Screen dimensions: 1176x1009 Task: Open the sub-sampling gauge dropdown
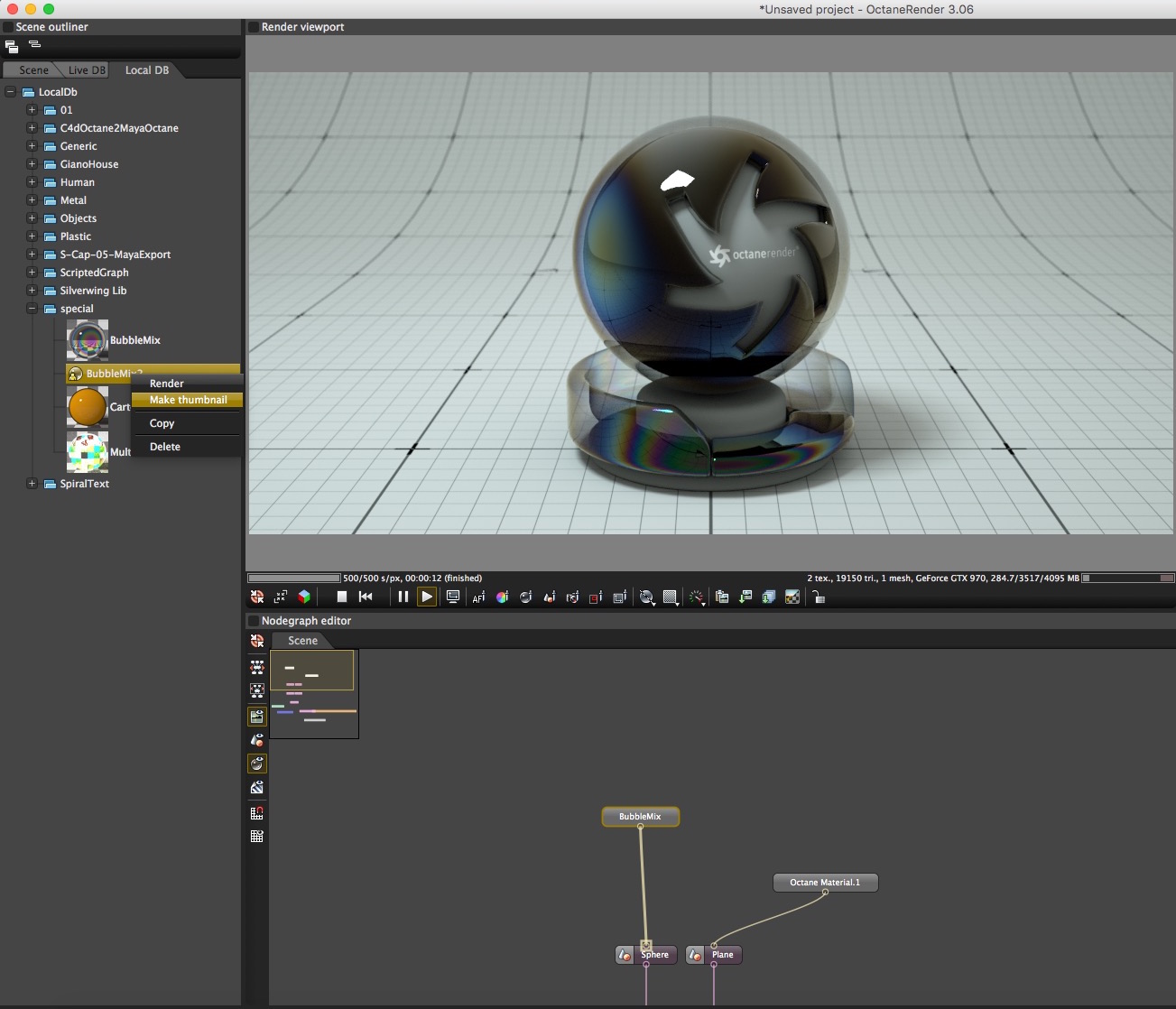pyautogui.click(x=697, y=597)
